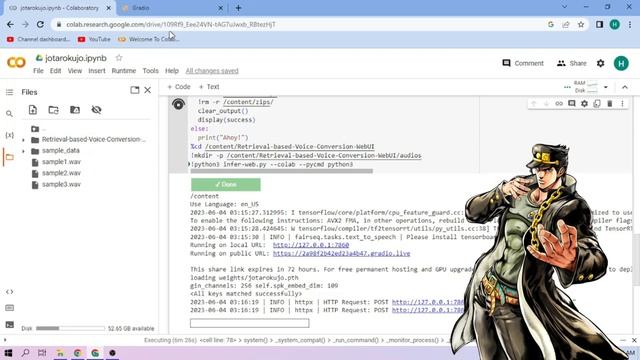The image size is (640, 360).
Task: Click the Comment button
Action: pos(523,63)
